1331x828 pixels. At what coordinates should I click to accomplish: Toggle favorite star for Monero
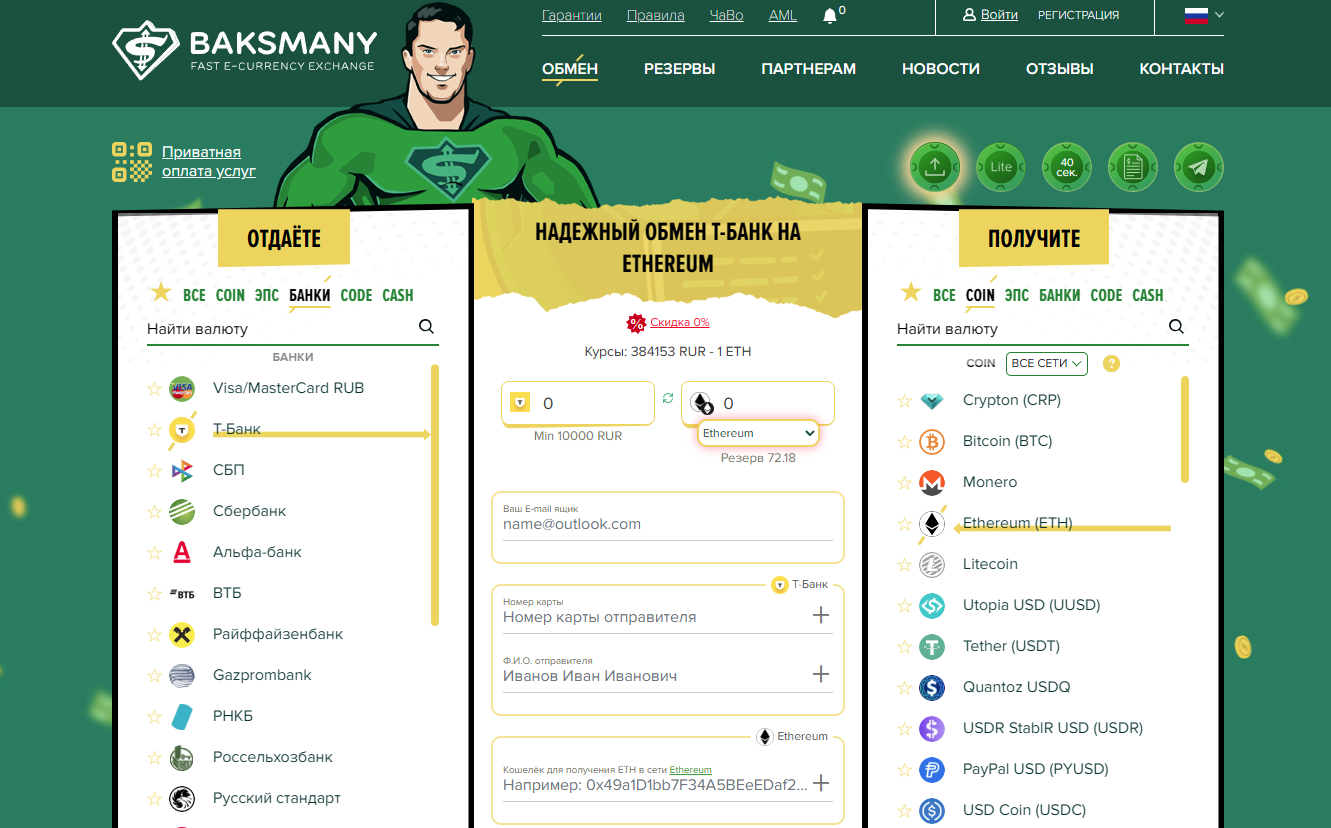[x=904, y=482]
